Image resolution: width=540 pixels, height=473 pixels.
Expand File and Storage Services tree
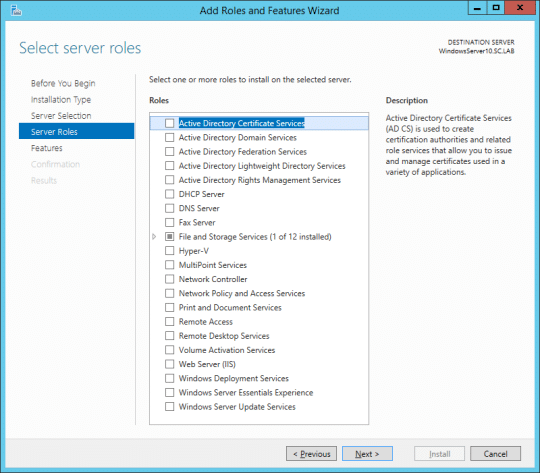click(154, 237)
